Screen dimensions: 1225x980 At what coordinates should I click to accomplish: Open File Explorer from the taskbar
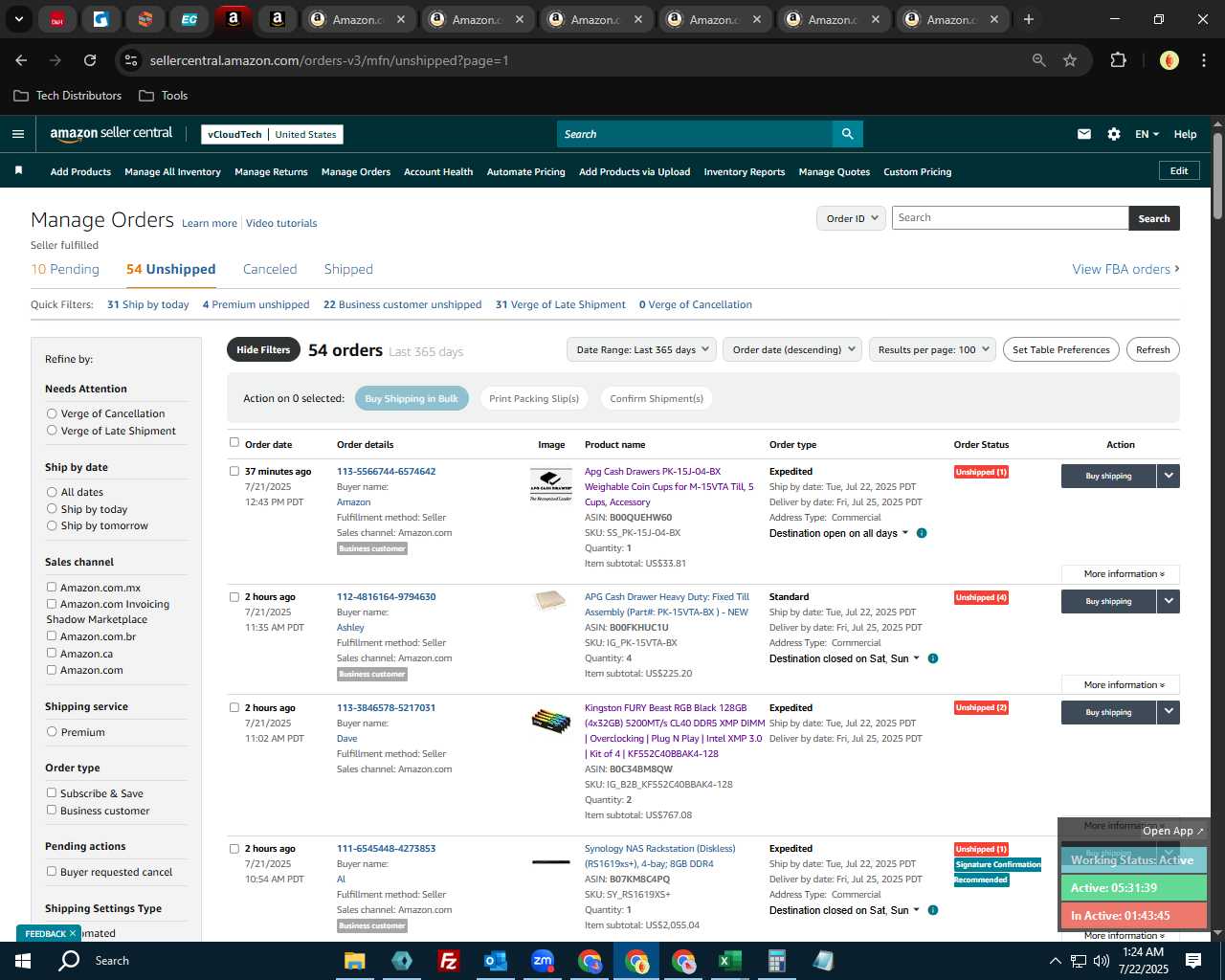click(x=355, y=961)
